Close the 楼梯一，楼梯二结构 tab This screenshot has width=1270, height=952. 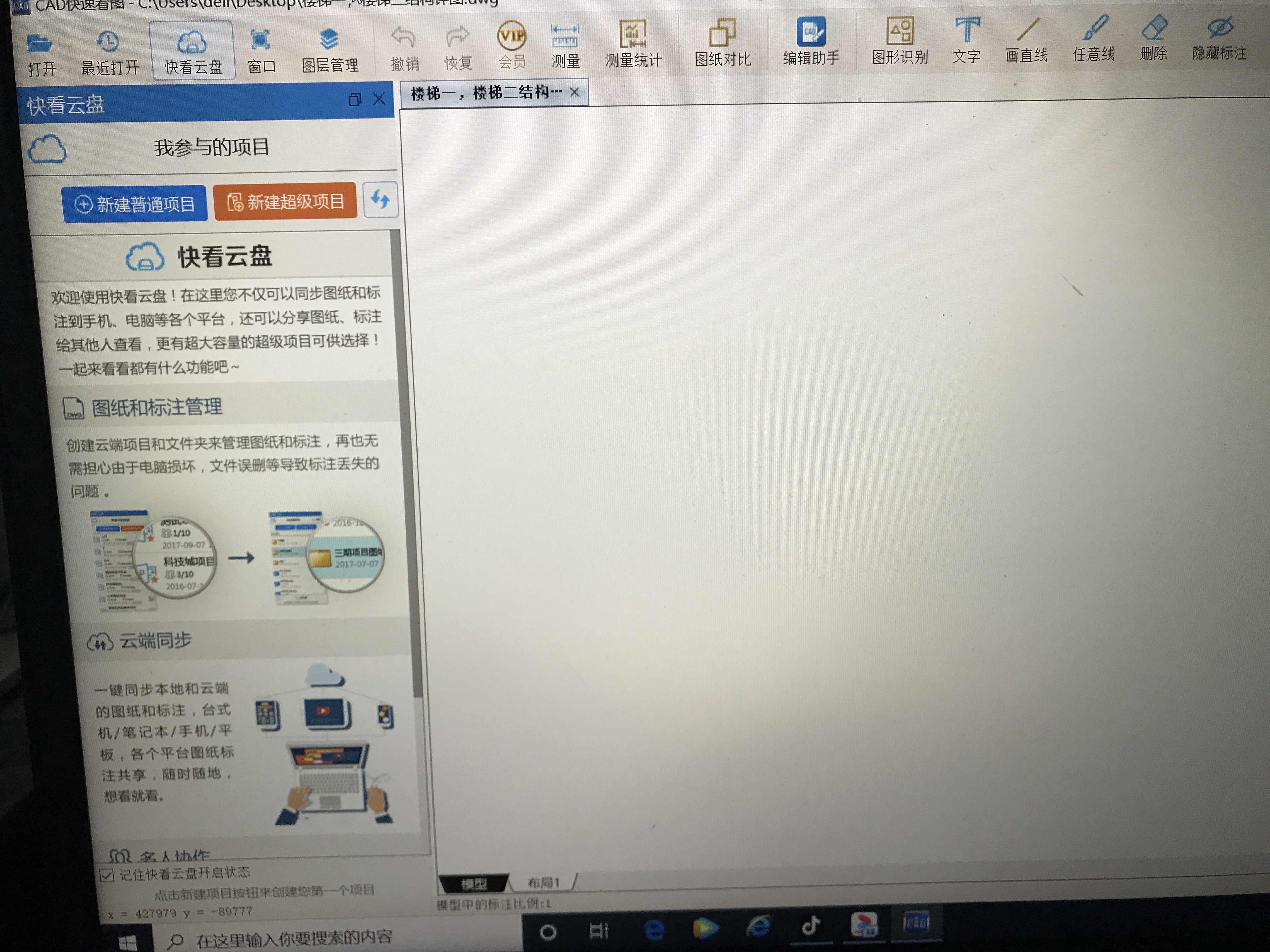click(575, 92)
